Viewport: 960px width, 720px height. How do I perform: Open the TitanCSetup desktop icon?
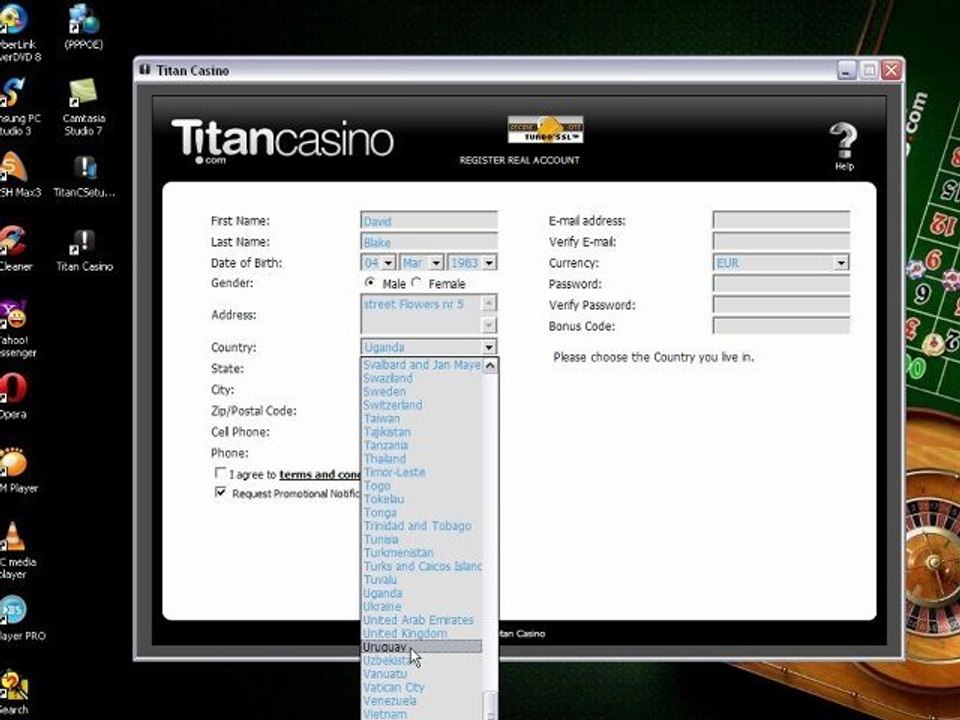point(84,176)
